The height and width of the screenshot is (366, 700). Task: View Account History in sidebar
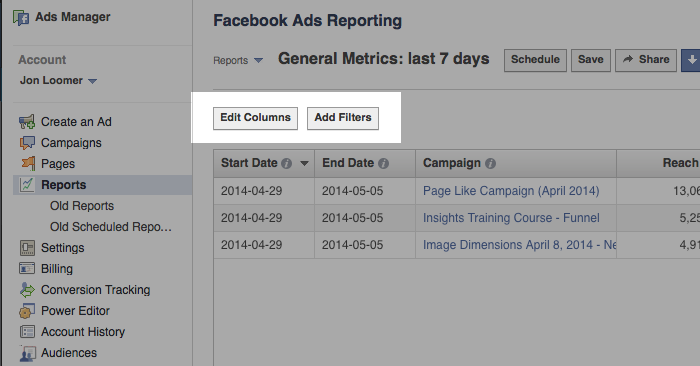click(83, 332)
